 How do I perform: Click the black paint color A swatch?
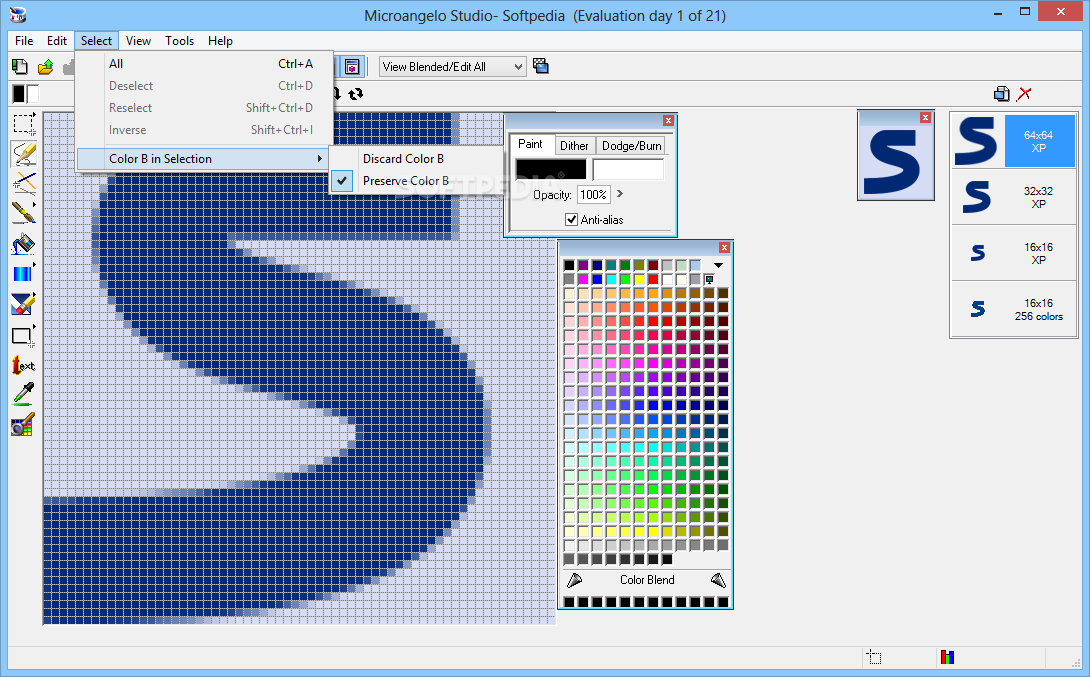point(551,170)
